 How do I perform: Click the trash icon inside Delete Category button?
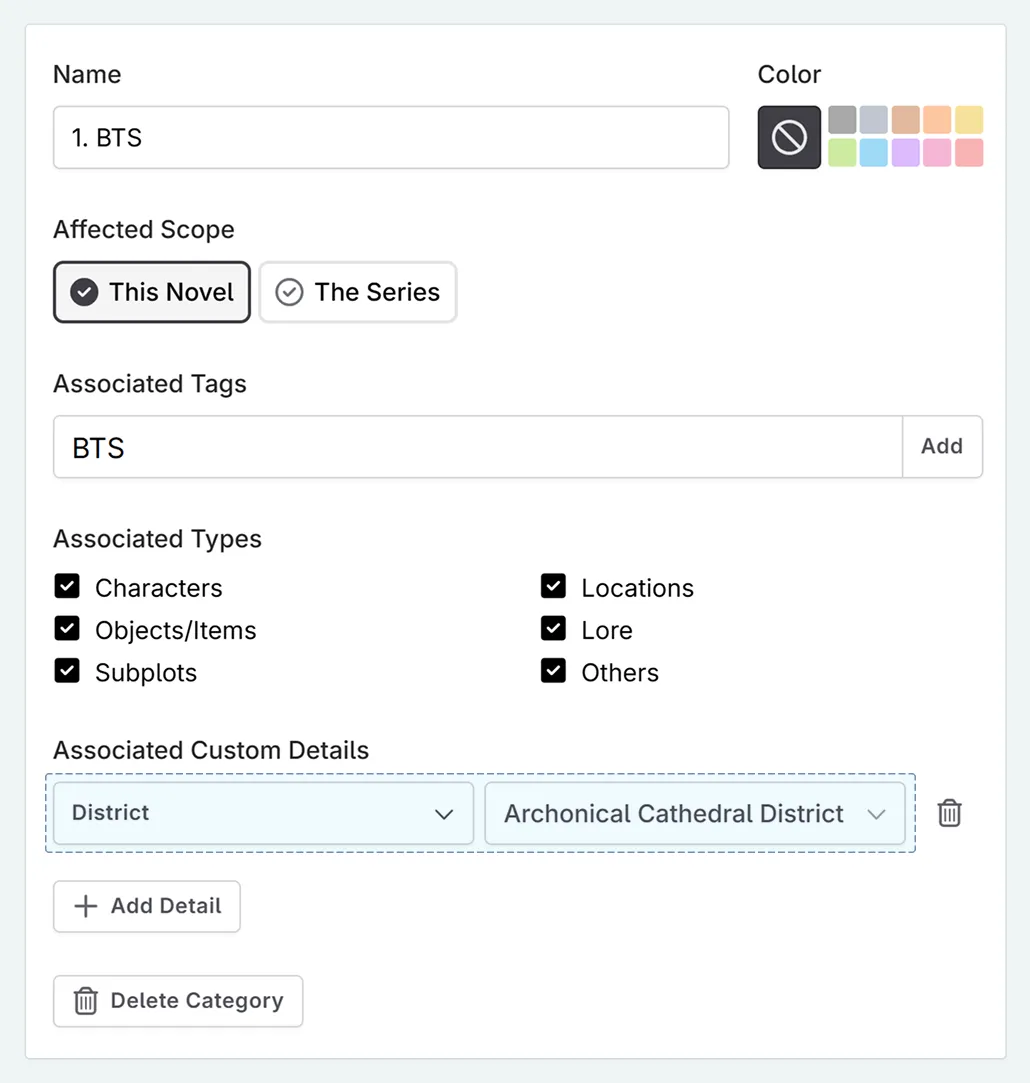pyautogui.click(x=85, y=1001)
